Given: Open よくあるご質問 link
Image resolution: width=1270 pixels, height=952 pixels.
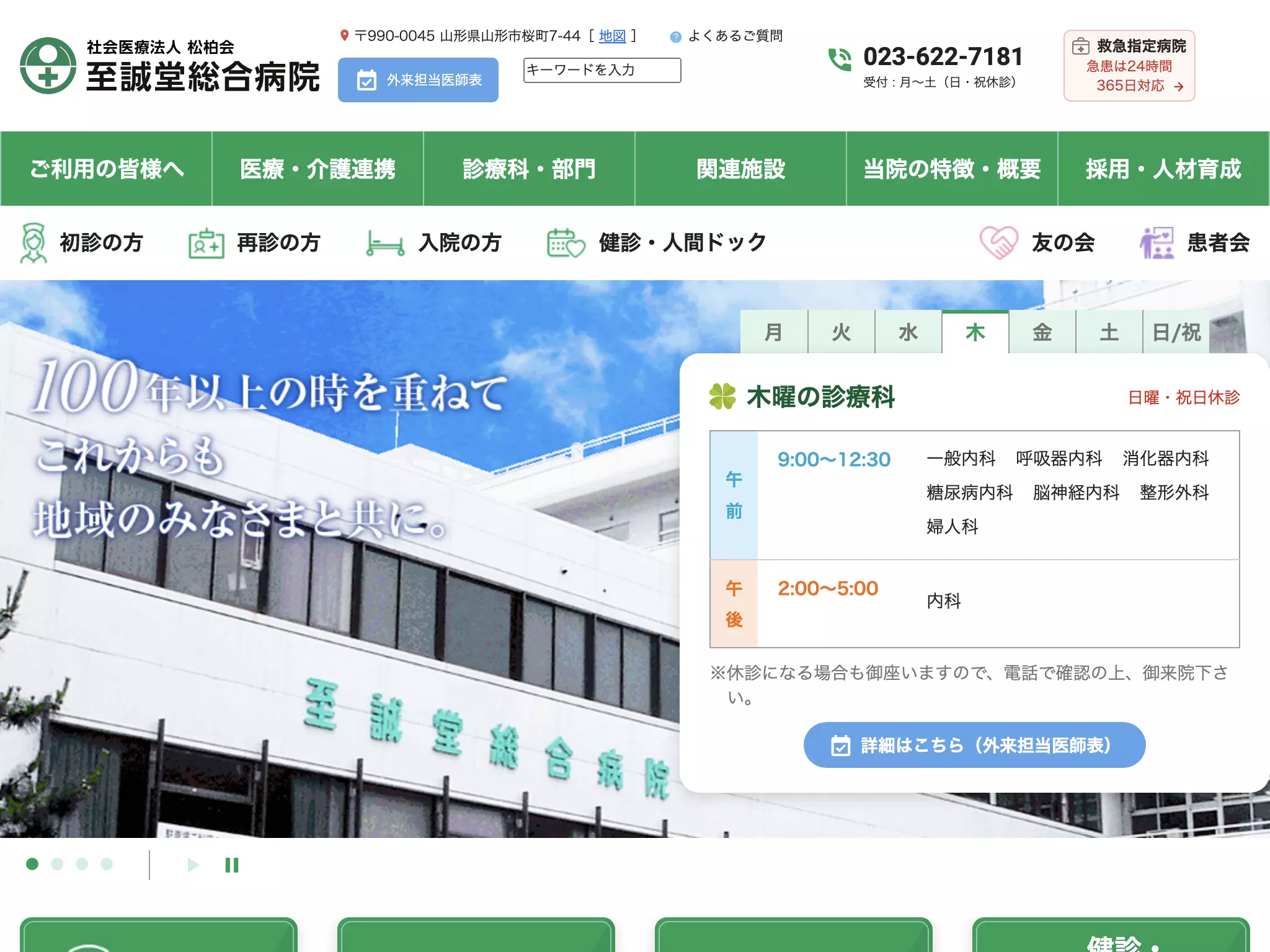Looking at the screenshot, I should pyautogui.click(x=735, y=36).
